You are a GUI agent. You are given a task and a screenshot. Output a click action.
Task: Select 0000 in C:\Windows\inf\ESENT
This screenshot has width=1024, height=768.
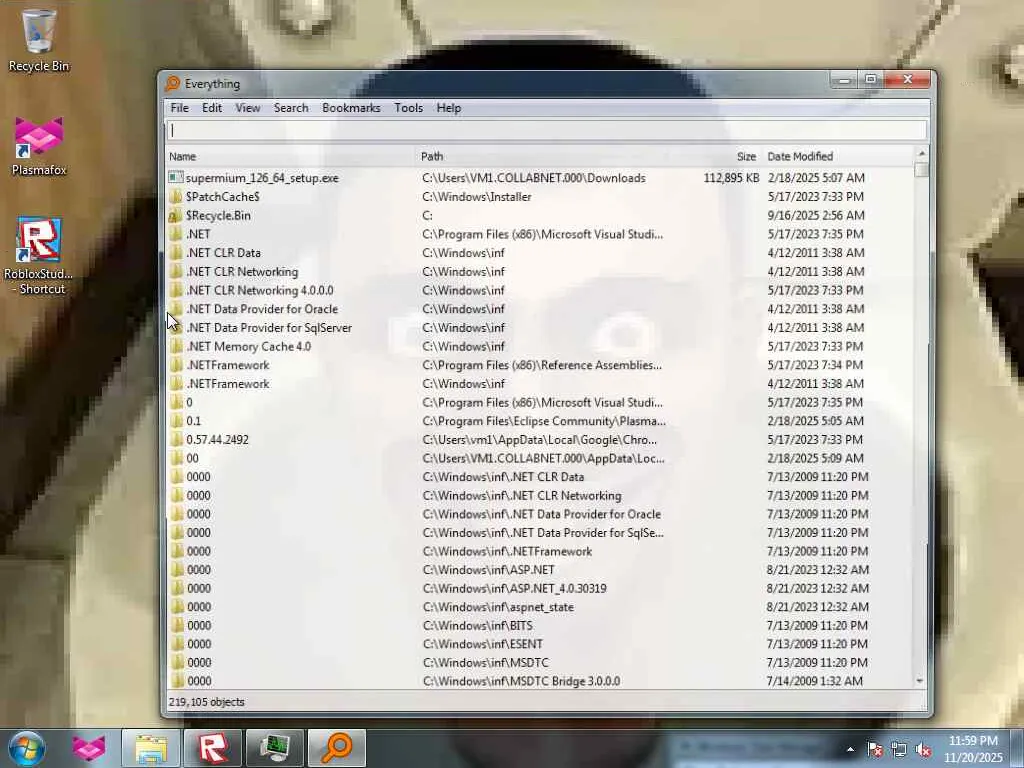click(x=541, y=644)
